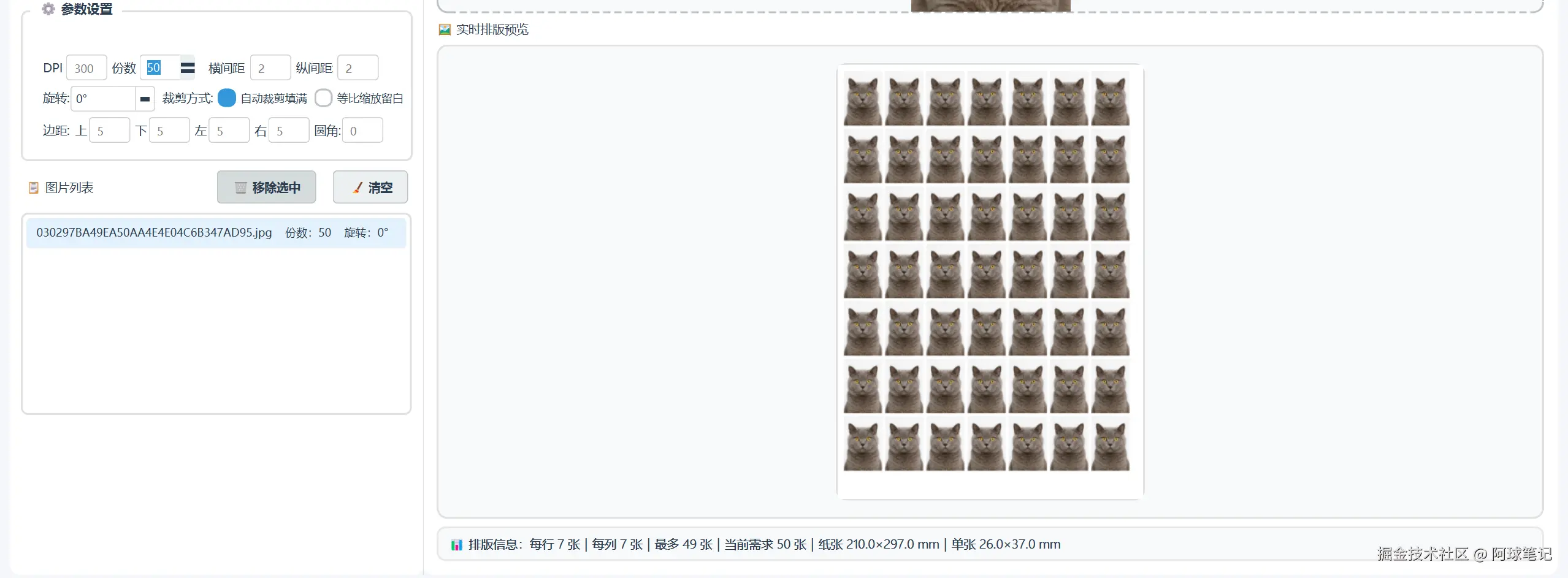Screen dimensions: 1568x578
Task: Click the 份数 spinner stepper arrows
Action: click(x=188, y=67)
